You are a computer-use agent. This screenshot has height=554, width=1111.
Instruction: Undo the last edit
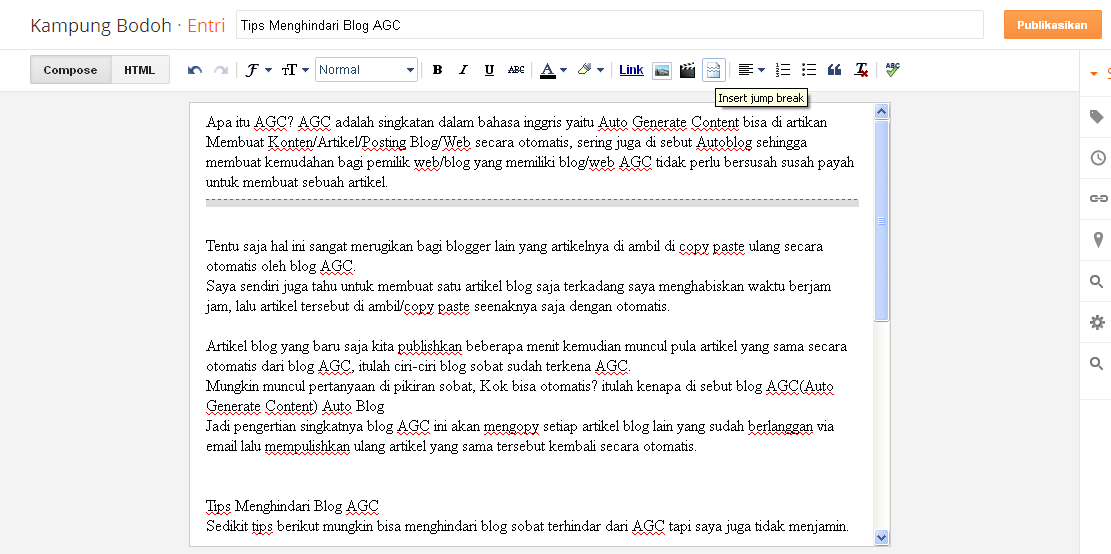point(195,70)
